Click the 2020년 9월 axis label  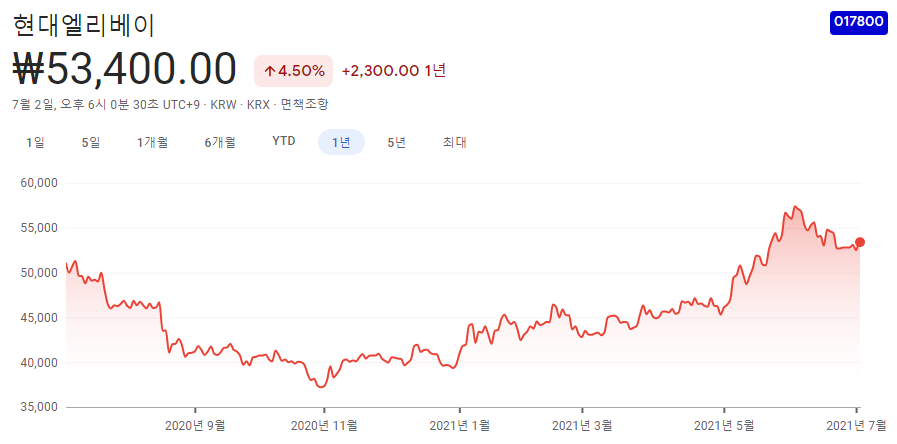[x=195, y=425]
